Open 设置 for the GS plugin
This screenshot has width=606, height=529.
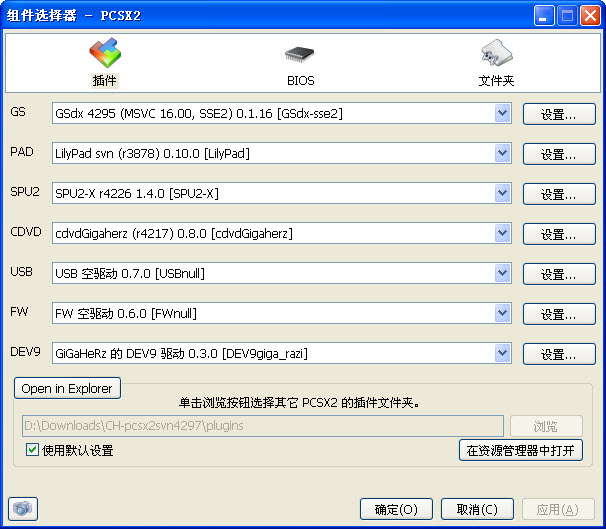point(559,114)
